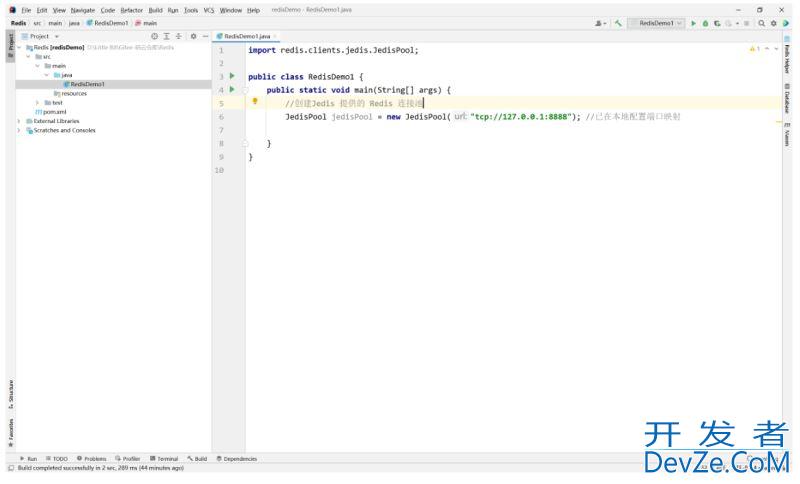Toggle the Structure tool window stripe button
This screenshot has width=800, height=484.
10,394
